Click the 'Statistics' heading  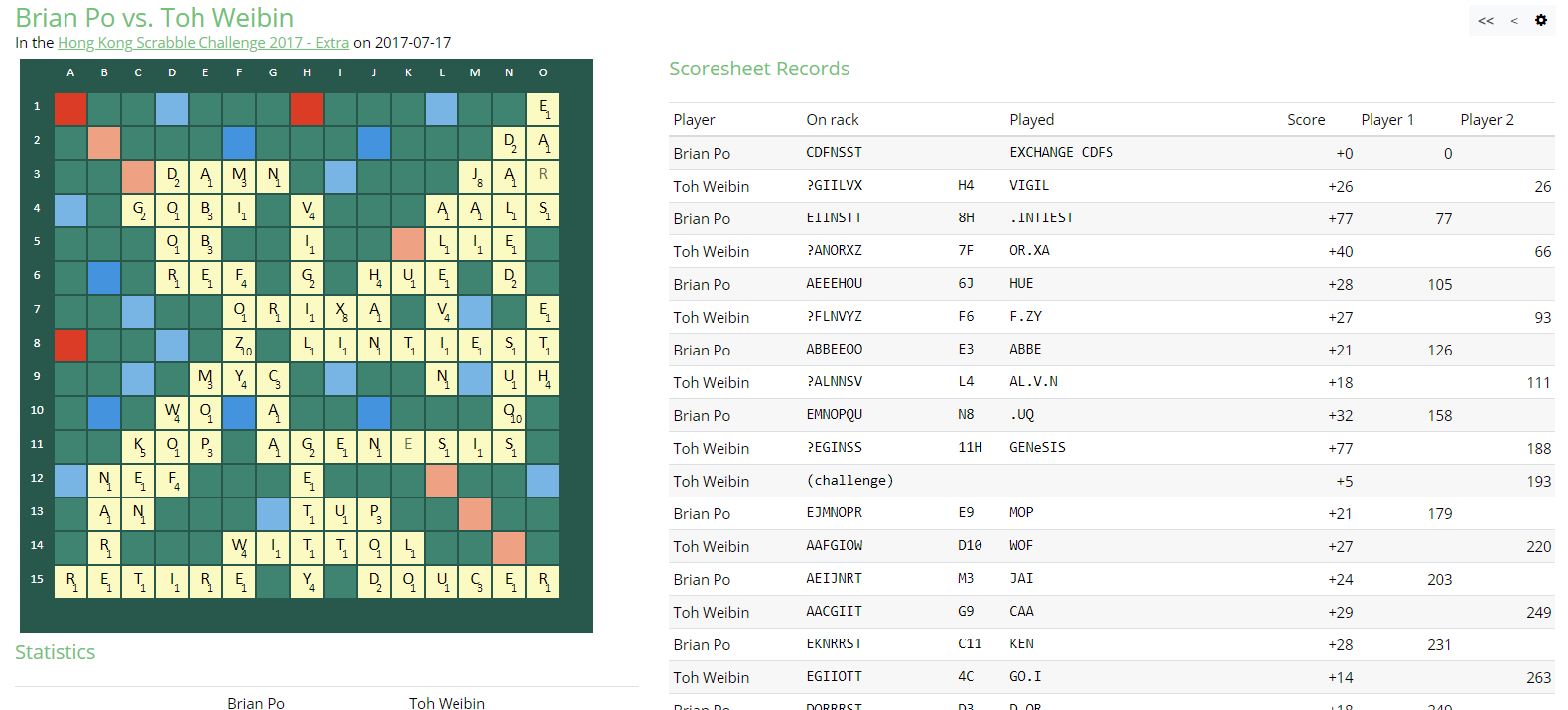pos(56,652)
